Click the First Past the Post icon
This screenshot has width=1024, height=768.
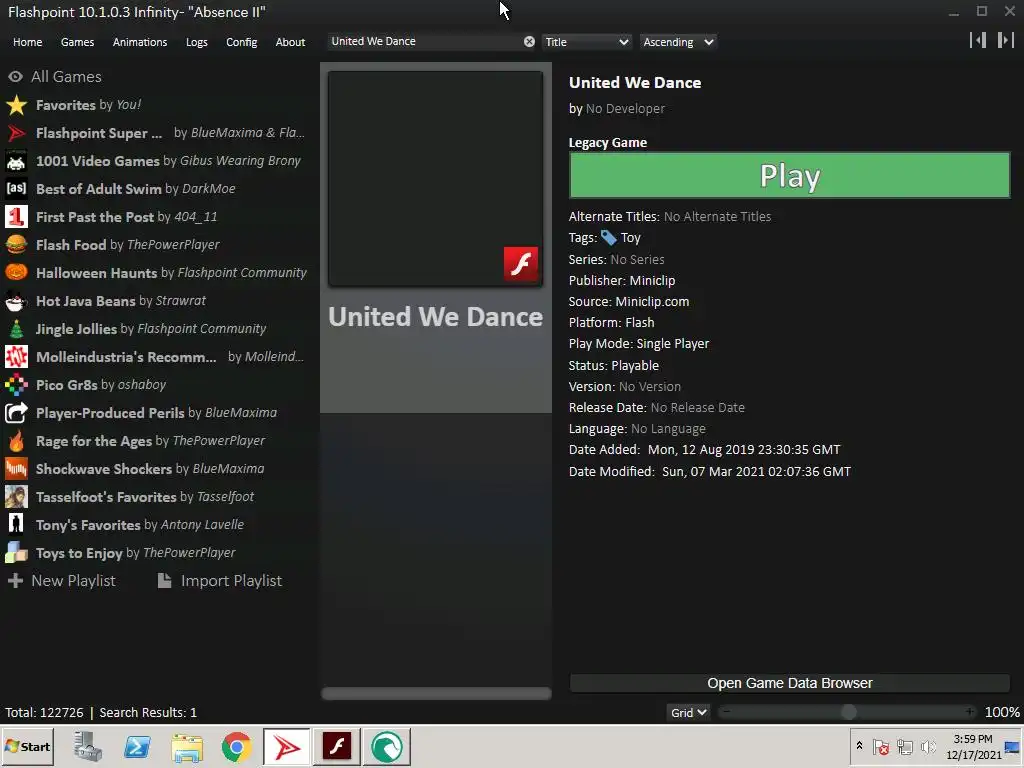(16, 217)
